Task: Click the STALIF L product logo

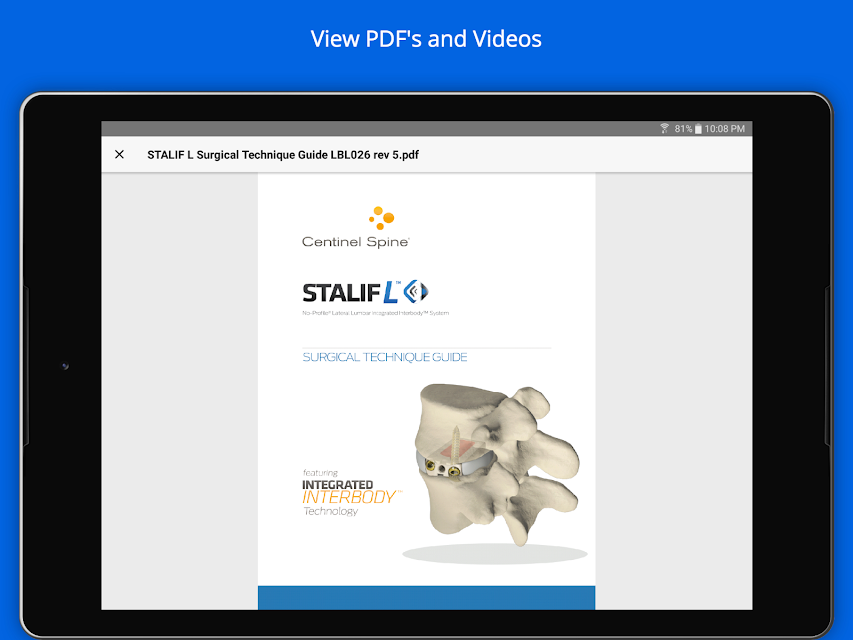Action: click(x=366, y=292)
